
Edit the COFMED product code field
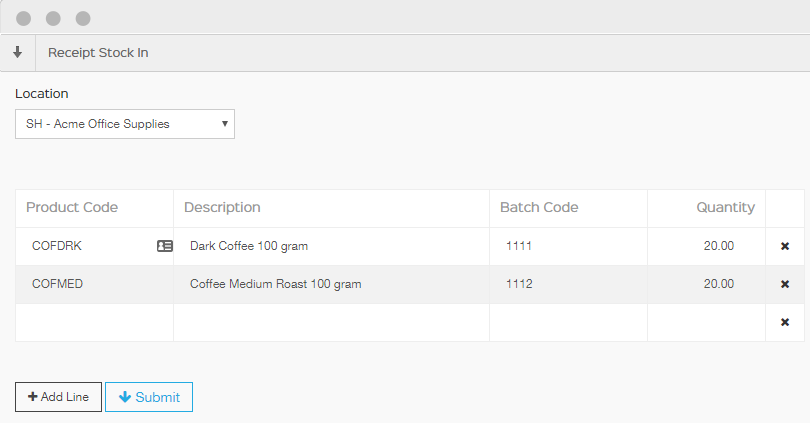[x=90, y=284]
